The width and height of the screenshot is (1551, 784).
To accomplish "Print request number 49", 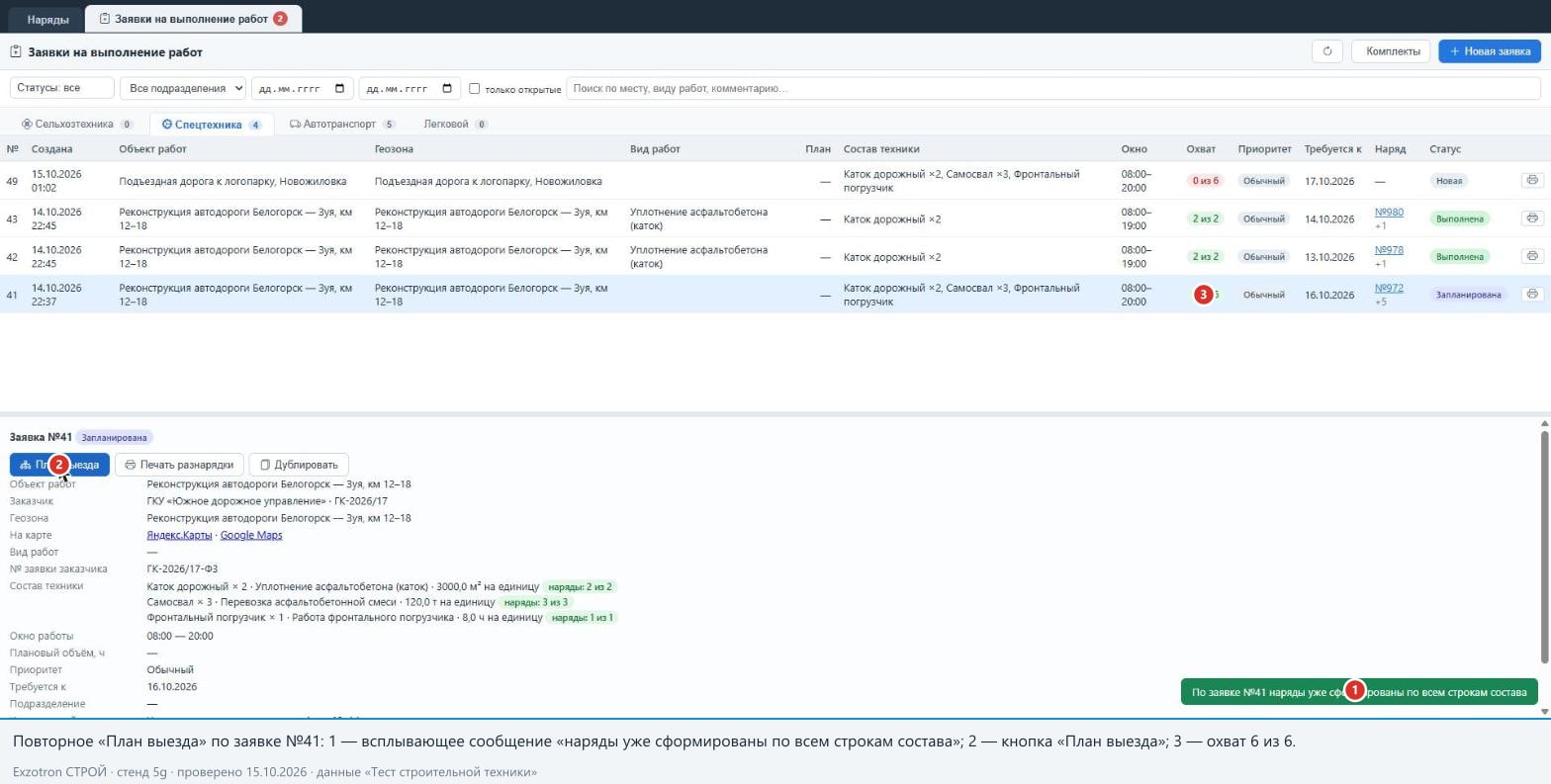I will tap(1532, 180).
